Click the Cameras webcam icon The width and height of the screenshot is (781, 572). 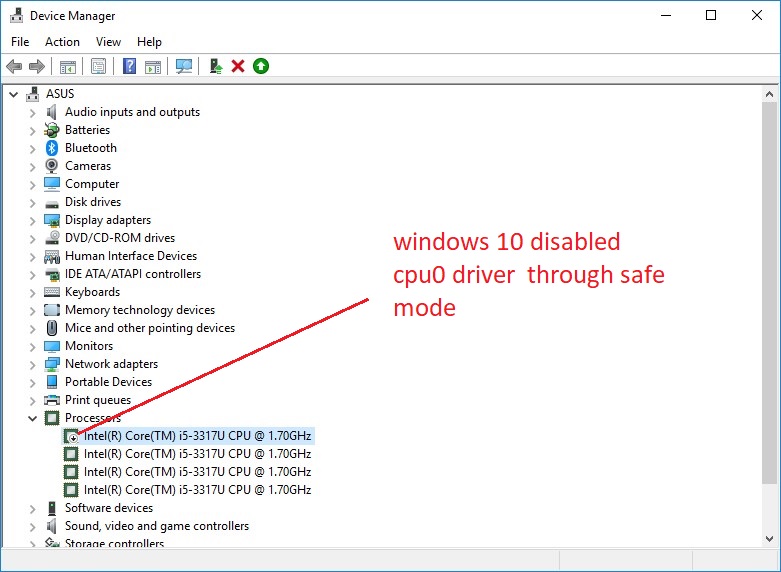(52, 166)
